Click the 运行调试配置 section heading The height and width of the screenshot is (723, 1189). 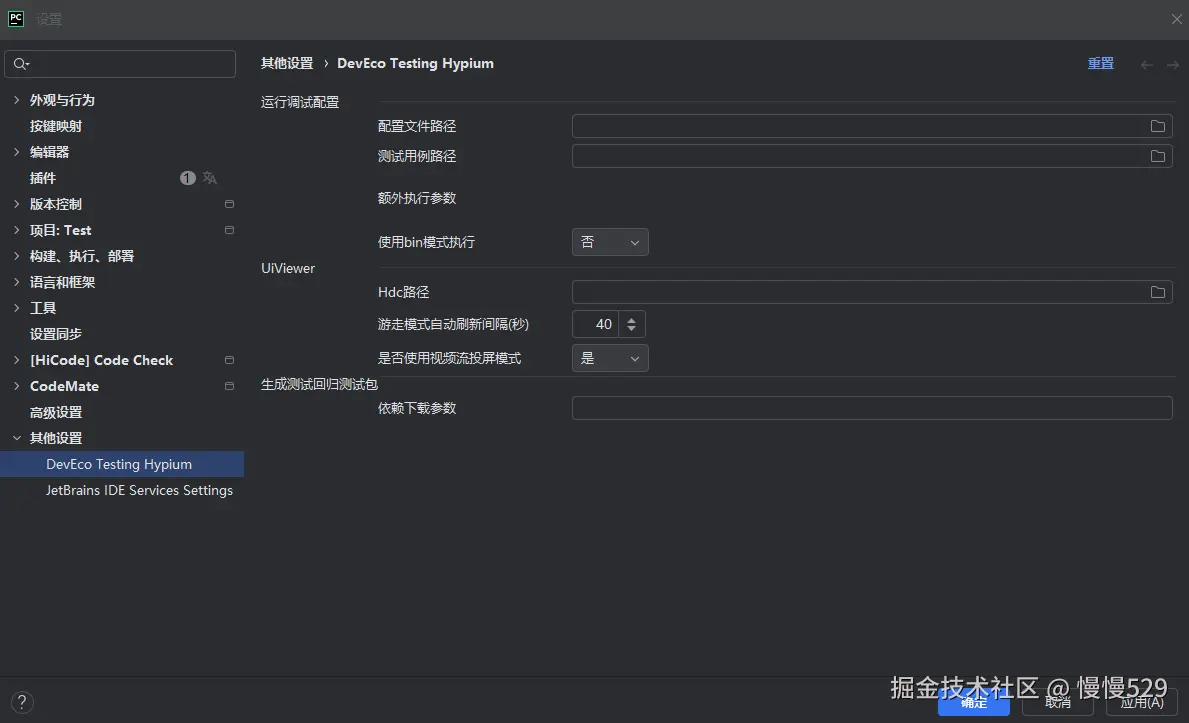tap(300, 102)
